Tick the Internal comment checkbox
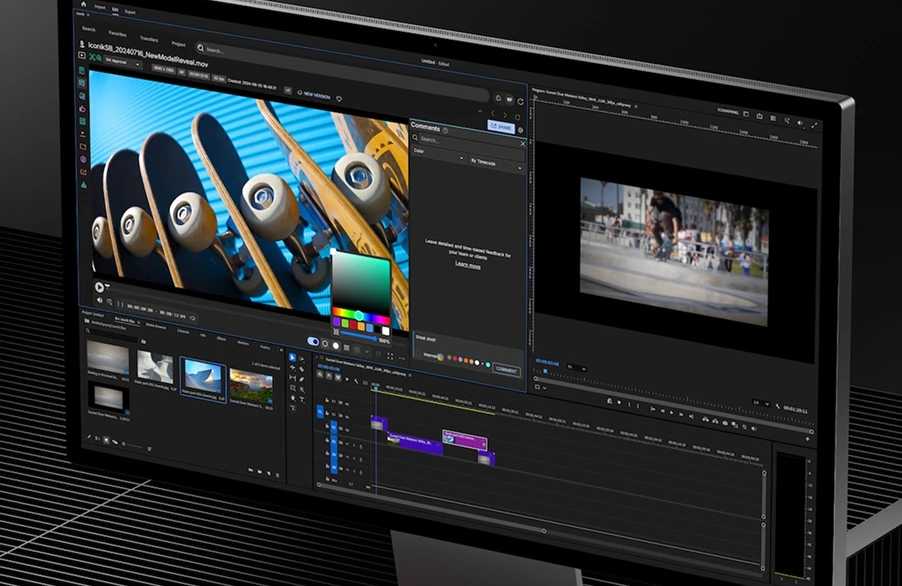902x586 pixels. click(419, 354)
